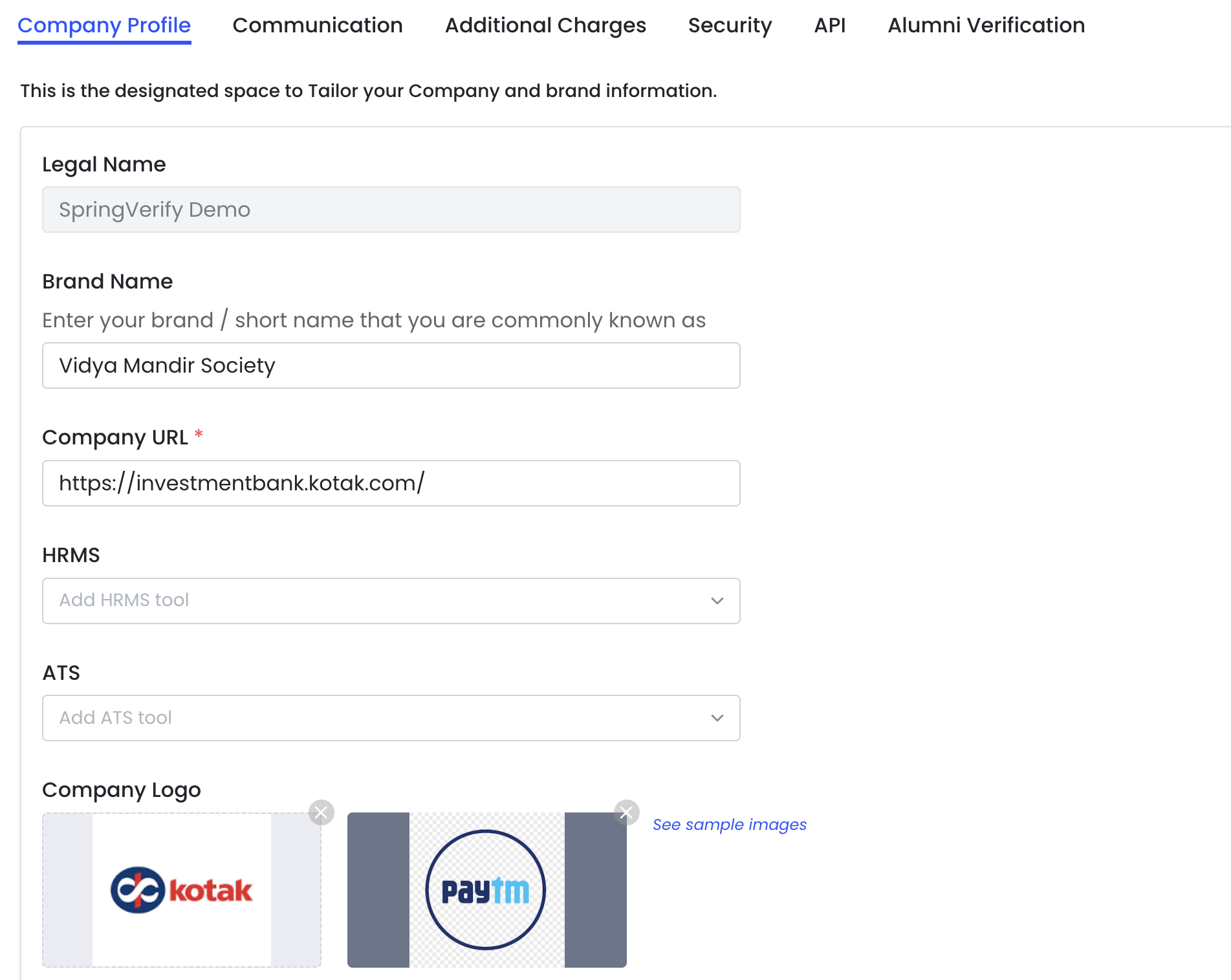This screenshot has width=1231, height=980.
Task: Select the API tab
Action: click(x=830, y=25)
